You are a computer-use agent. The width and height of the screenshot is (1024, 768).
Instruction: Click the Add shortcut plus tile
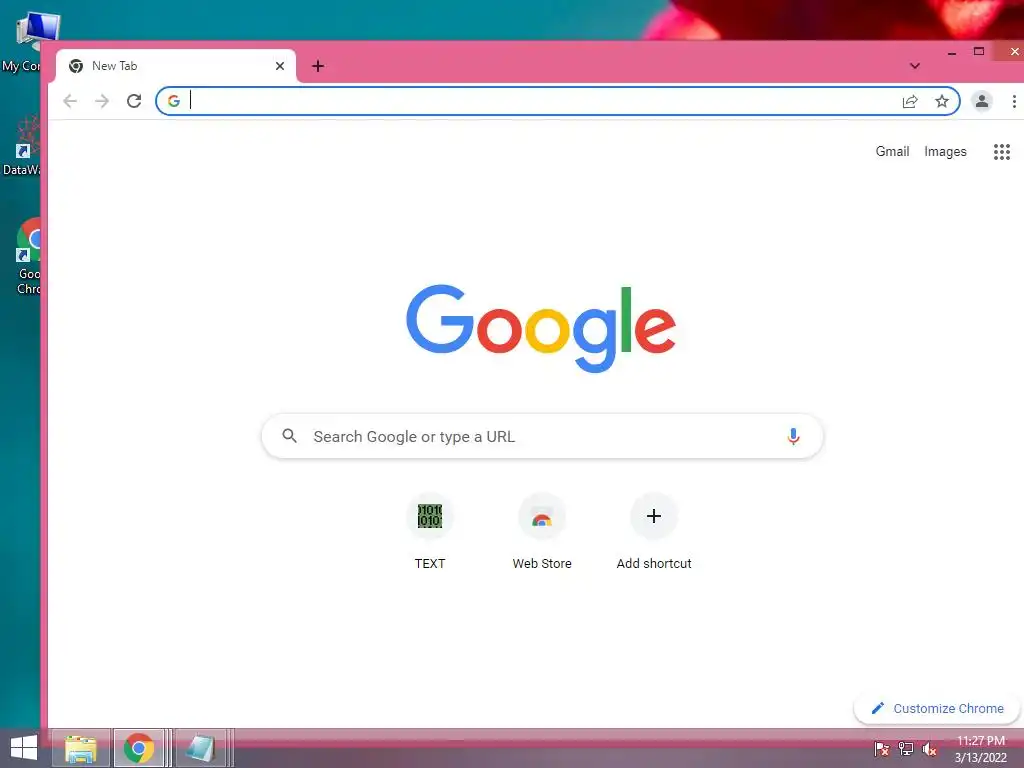click(x=654, y=532)
